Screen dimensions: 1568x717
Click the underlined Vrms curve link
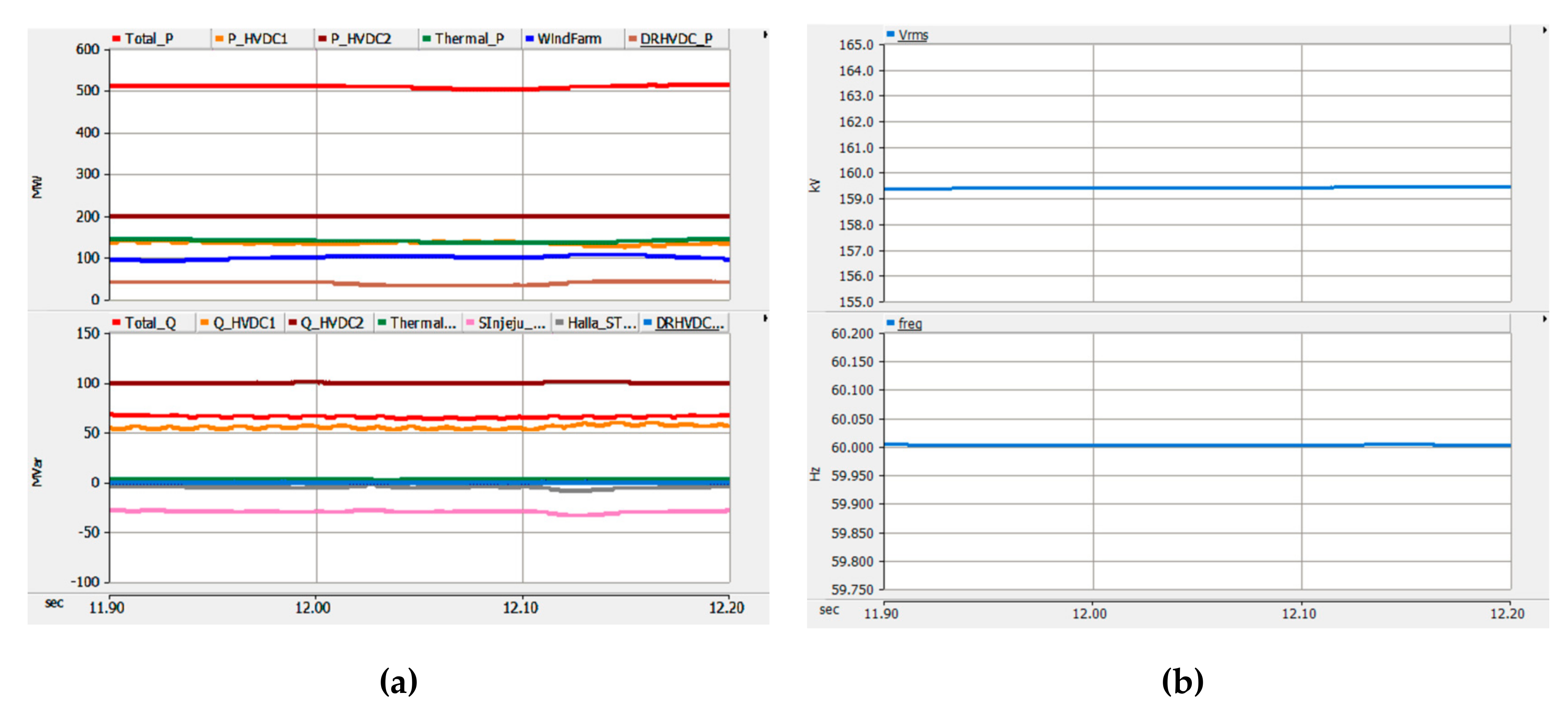913,35
